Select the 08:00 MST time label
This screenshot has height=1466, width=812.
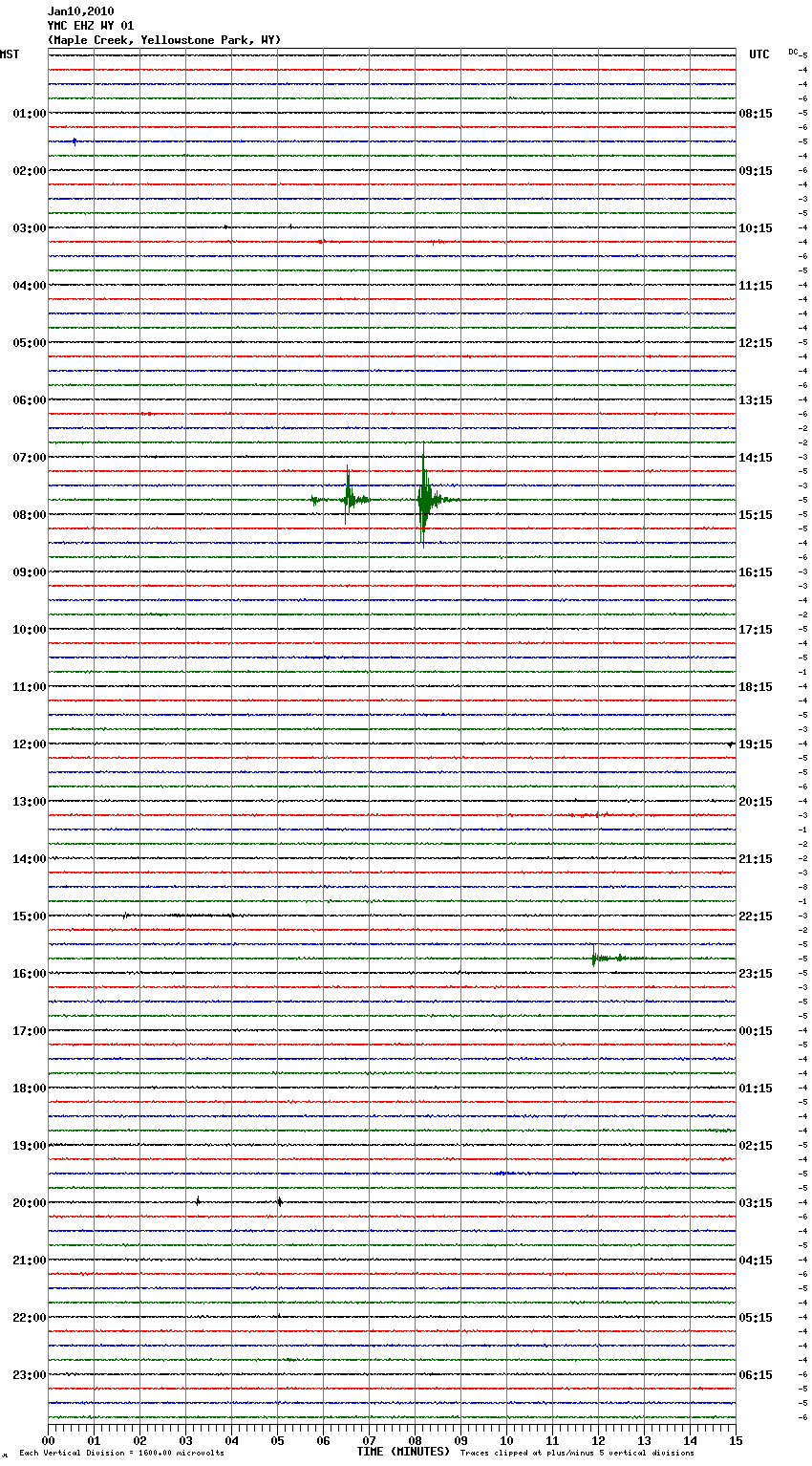tap(30, 515)
